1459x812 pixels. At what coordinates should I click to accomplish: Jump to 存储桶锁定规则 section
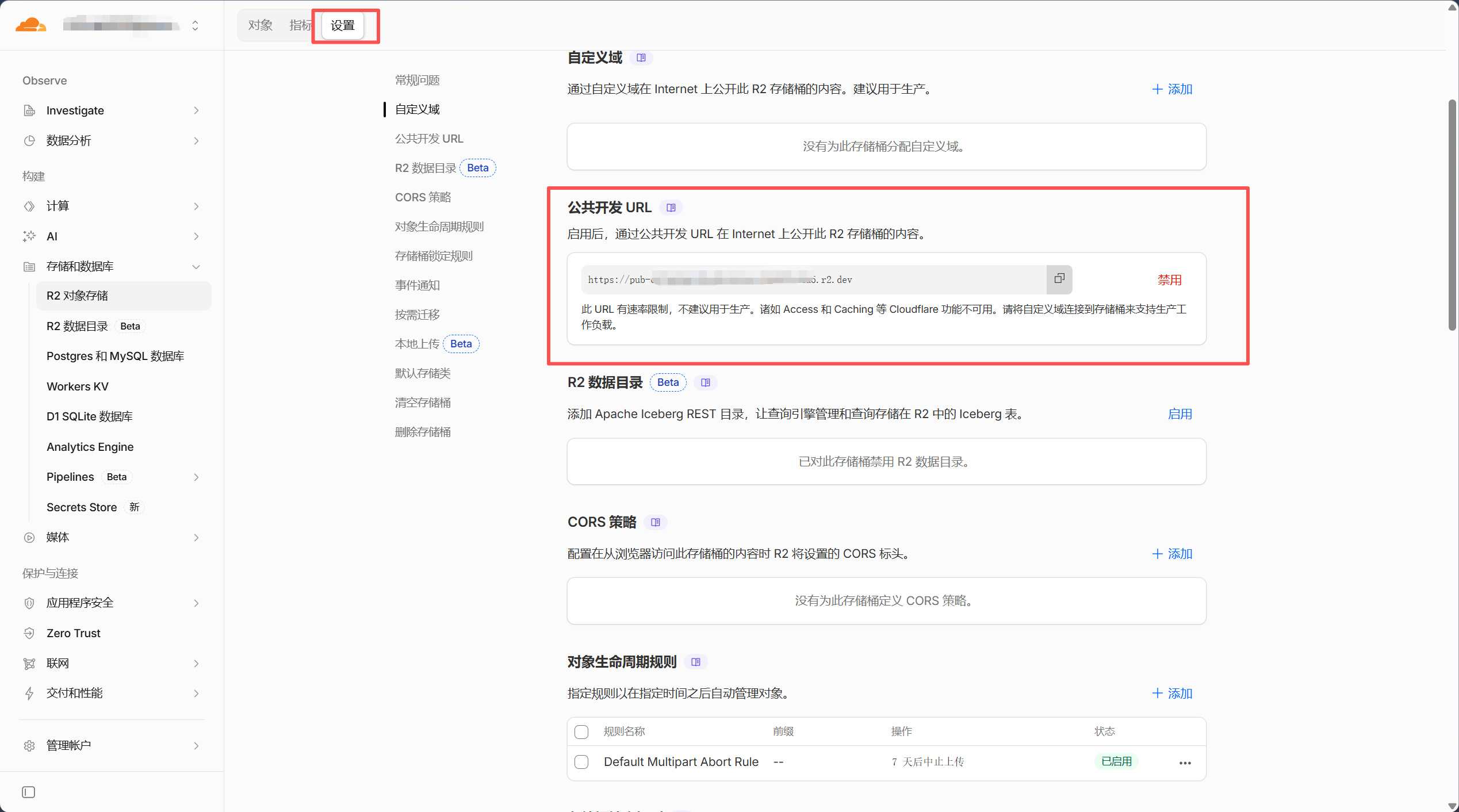coord(434,256)
